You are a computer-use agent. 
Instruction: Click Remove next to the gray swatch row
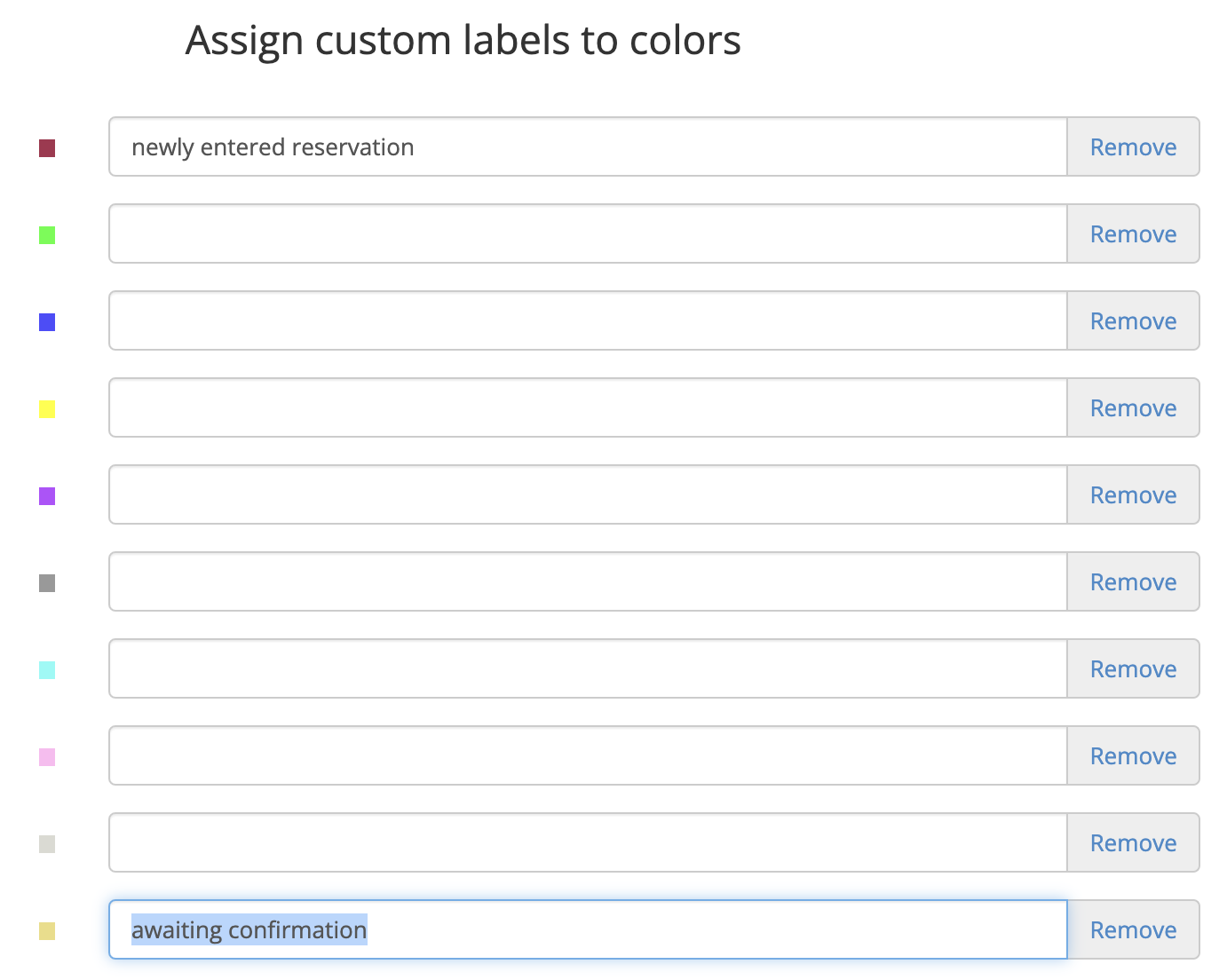1133,582
